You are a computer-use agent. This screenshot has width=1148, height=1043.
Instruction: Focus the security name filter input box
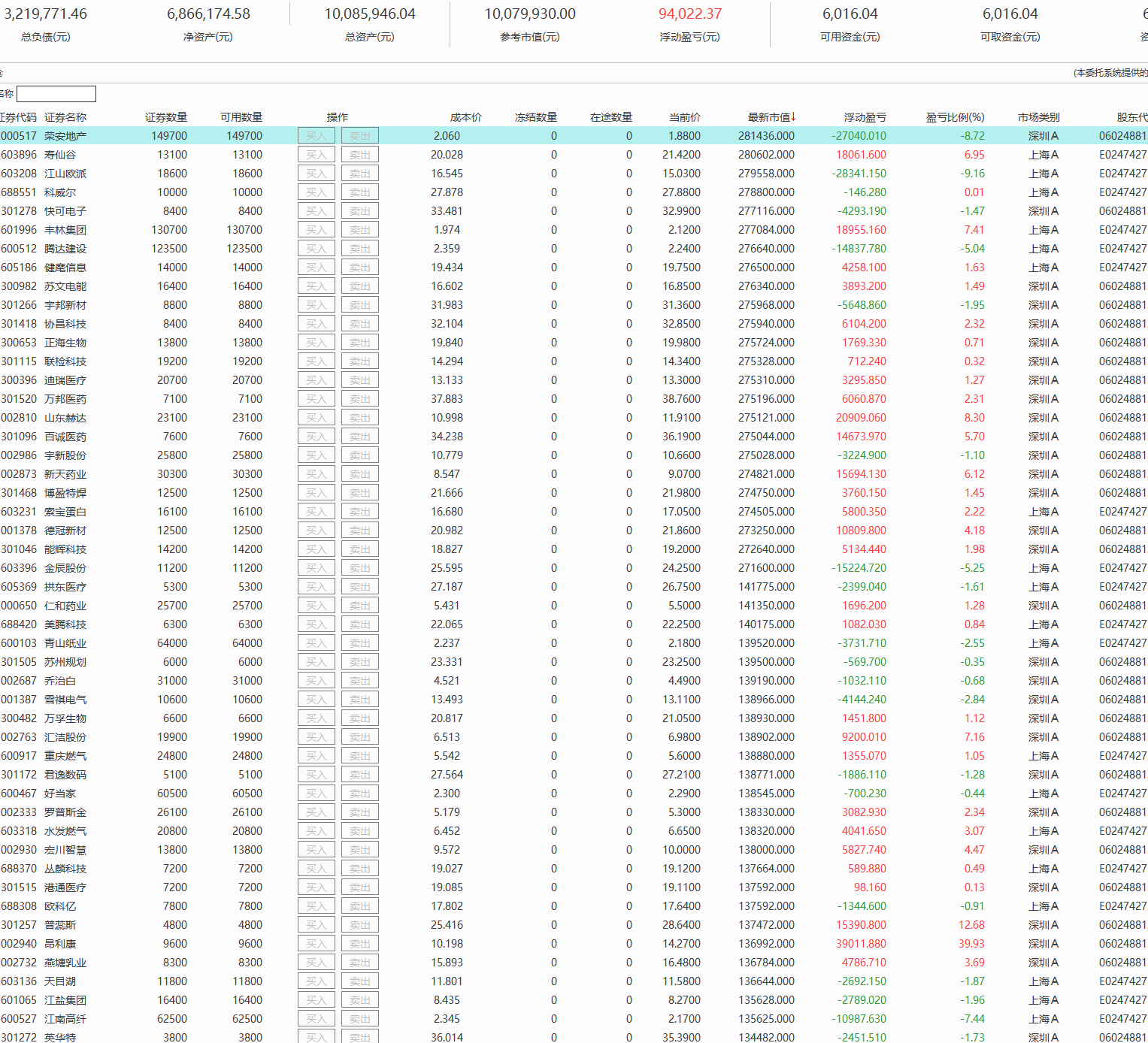coord(56,94)
